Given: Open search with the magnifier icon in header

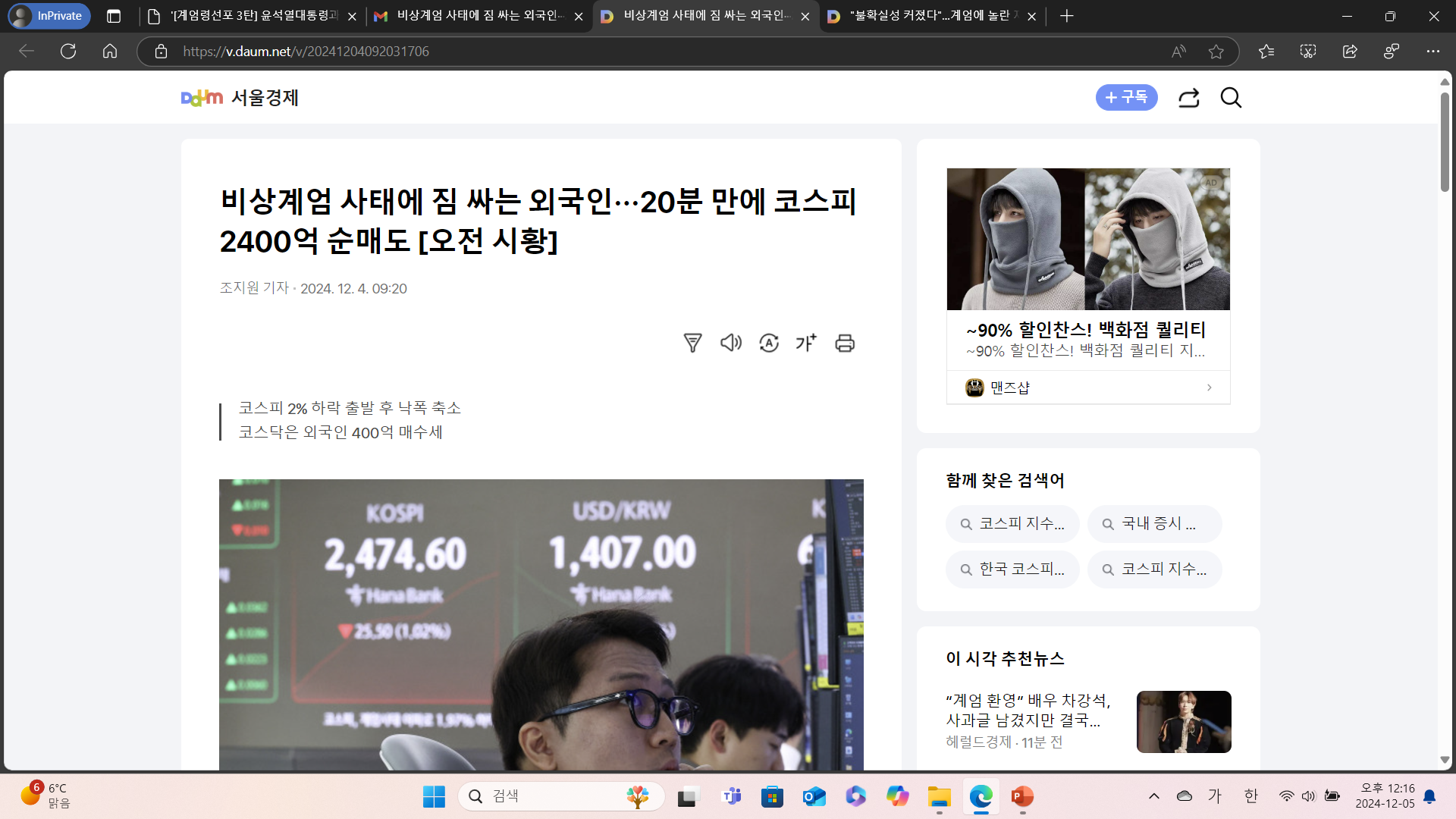Looking at the screenshot, I should click(x=1231, y=98).
